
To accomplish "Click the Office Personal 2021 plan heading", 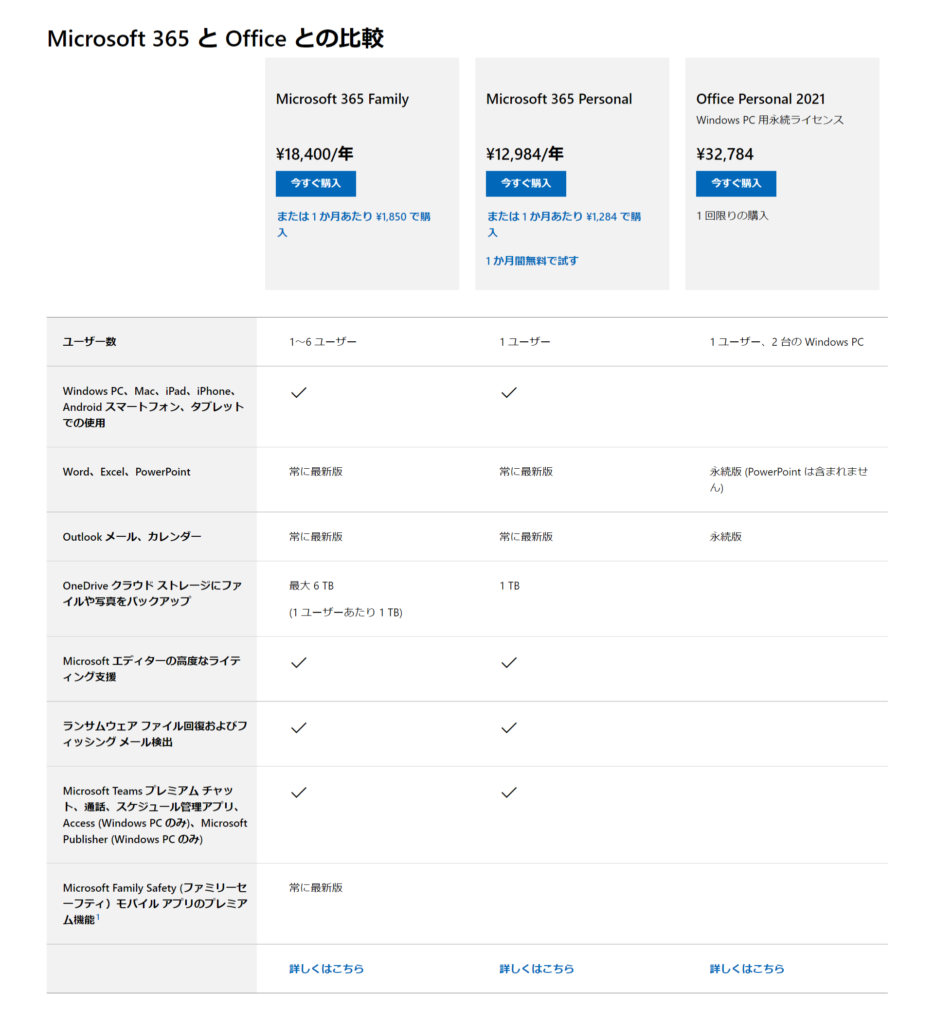I will pos(761,99).
